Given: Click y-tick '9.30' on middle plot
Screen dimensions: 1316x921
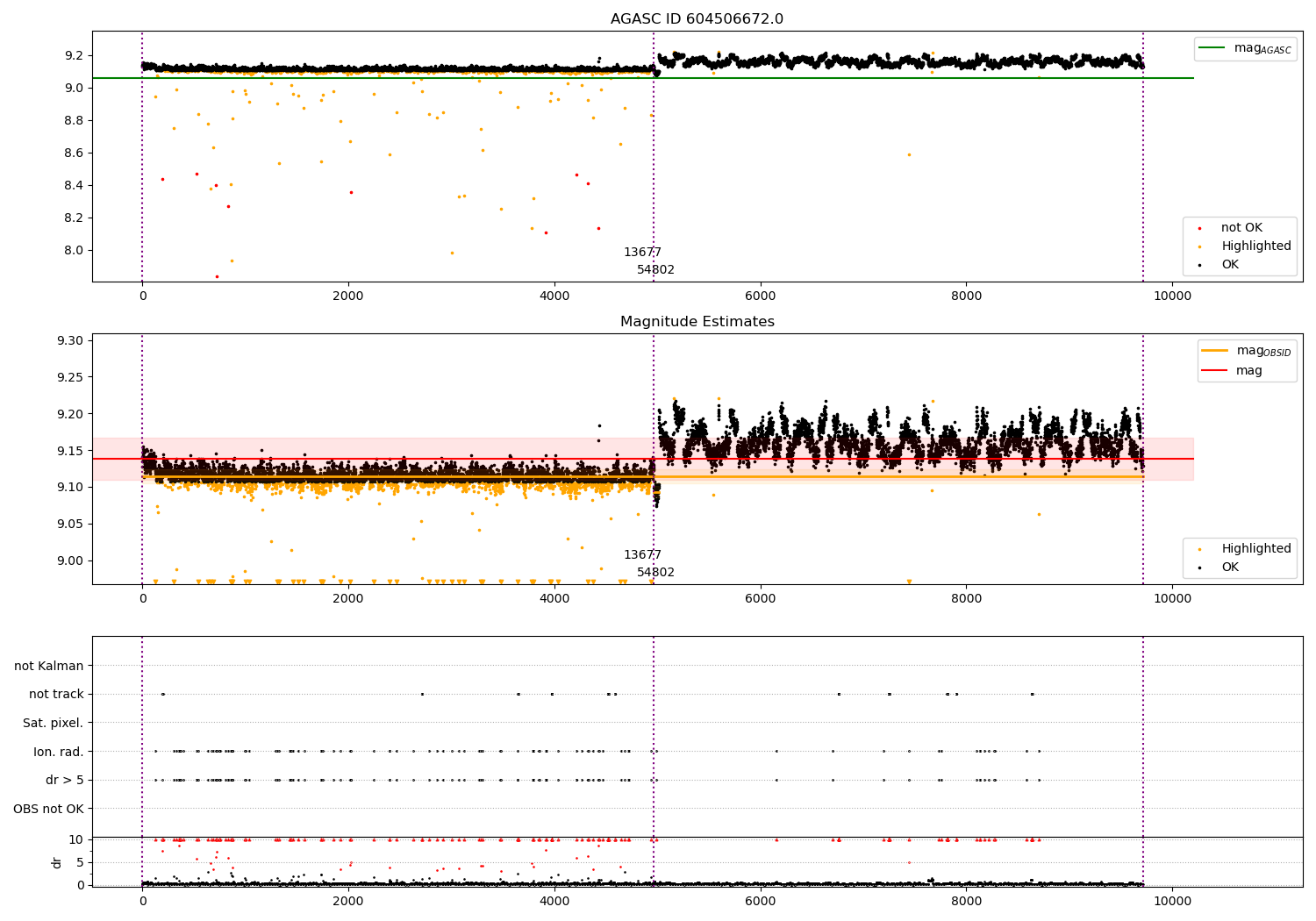Looking at the screenshot, I should (70, 340).
